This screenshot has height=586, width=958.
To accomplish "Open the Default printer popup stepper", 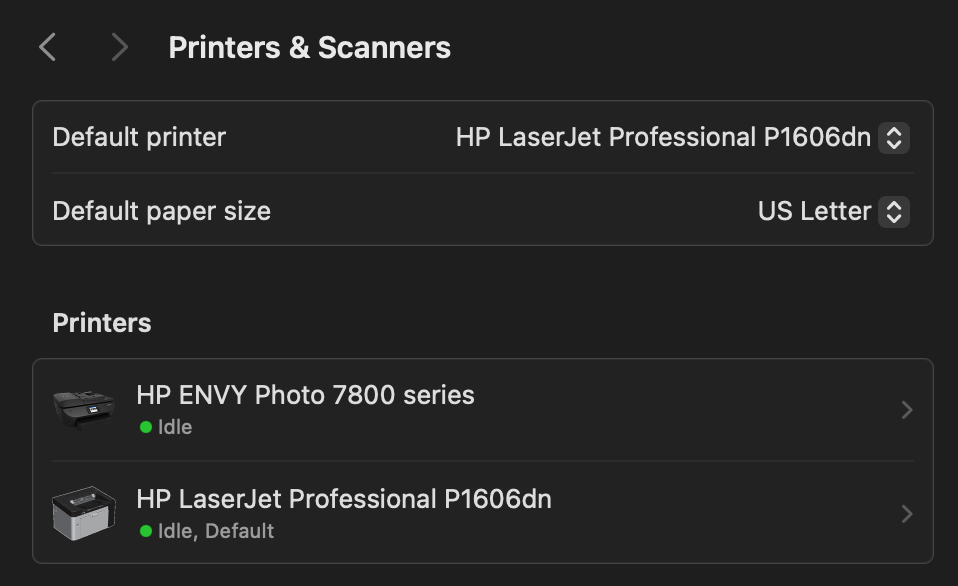I will click(894, 137).
